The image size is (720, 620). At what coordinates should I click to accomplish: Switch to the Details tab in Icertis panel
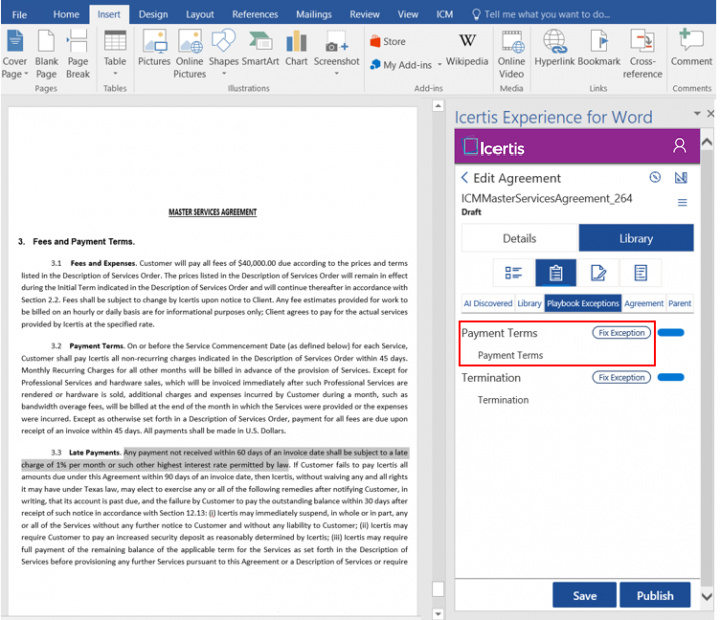[x=519, y=238]
